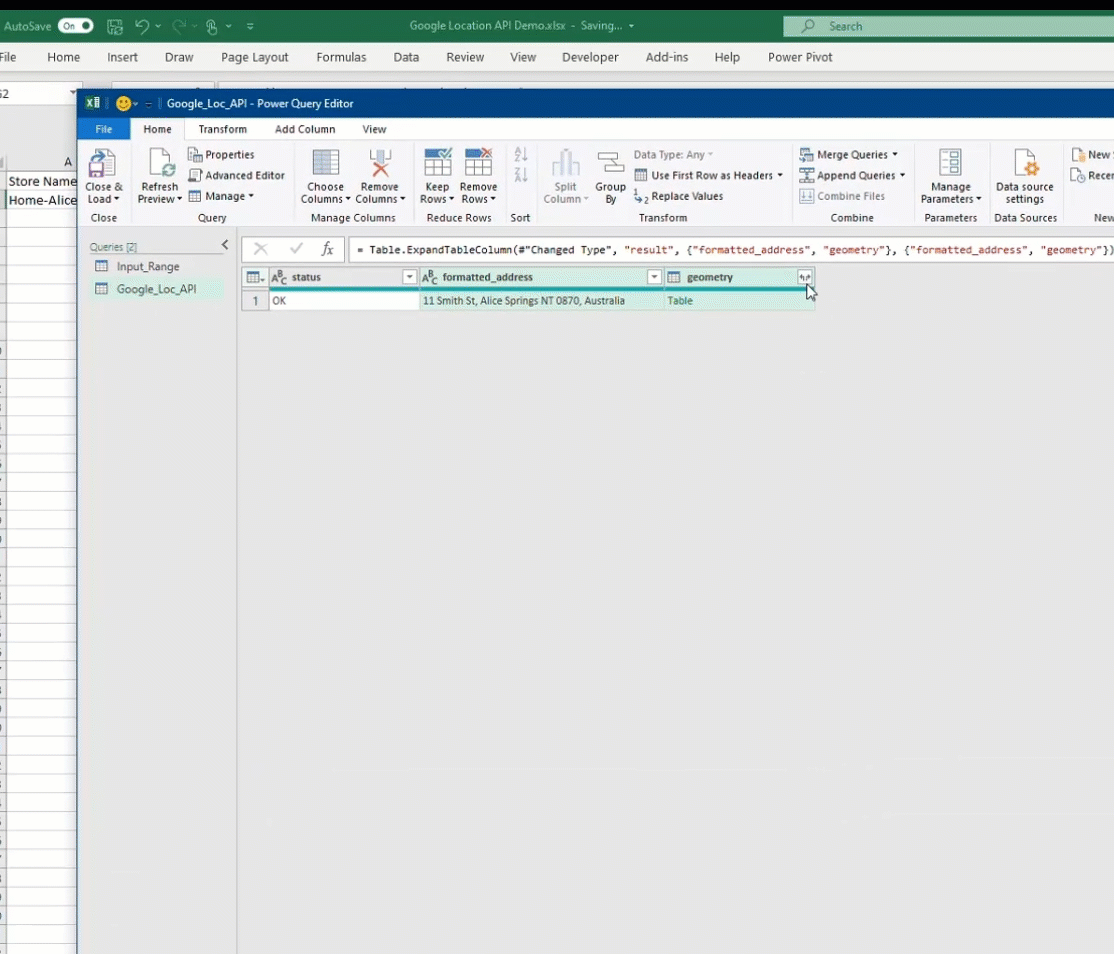The height and width of the screenshot is (954, 1114).
Task: Sort descending with the Z-A icon
Action: pyautogui.click(x=521, y=175)
